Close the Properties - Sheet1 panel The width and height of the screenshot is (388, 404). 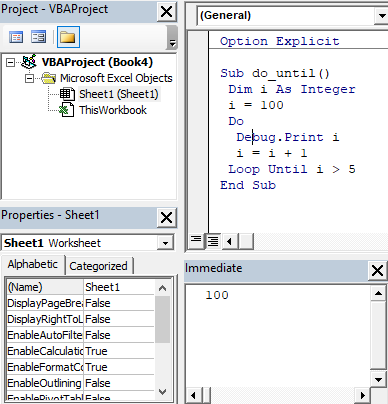coord(166,218)
